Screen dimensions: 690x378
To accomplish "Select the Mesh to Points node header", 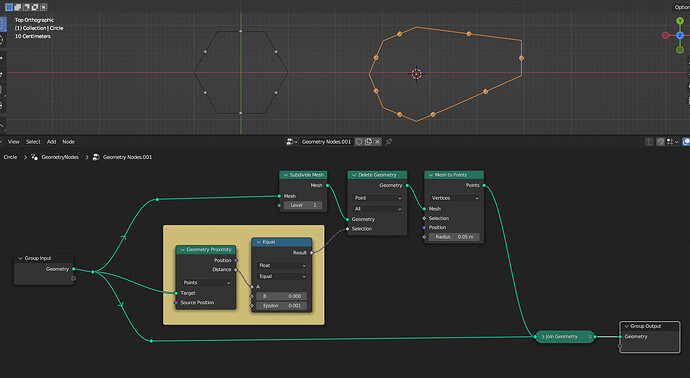I will (x=454, y=175).
